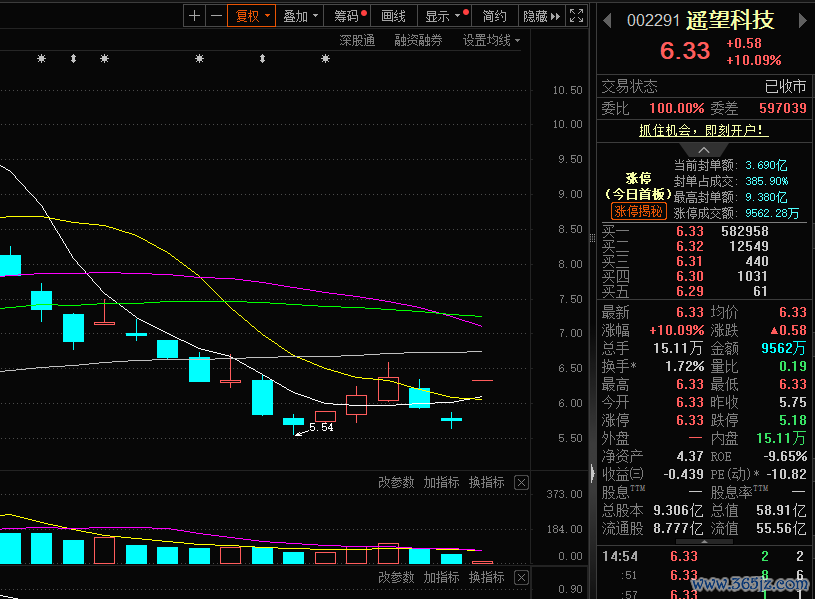
Task: Click 买三 price 6.31
Action: [690, 261]
